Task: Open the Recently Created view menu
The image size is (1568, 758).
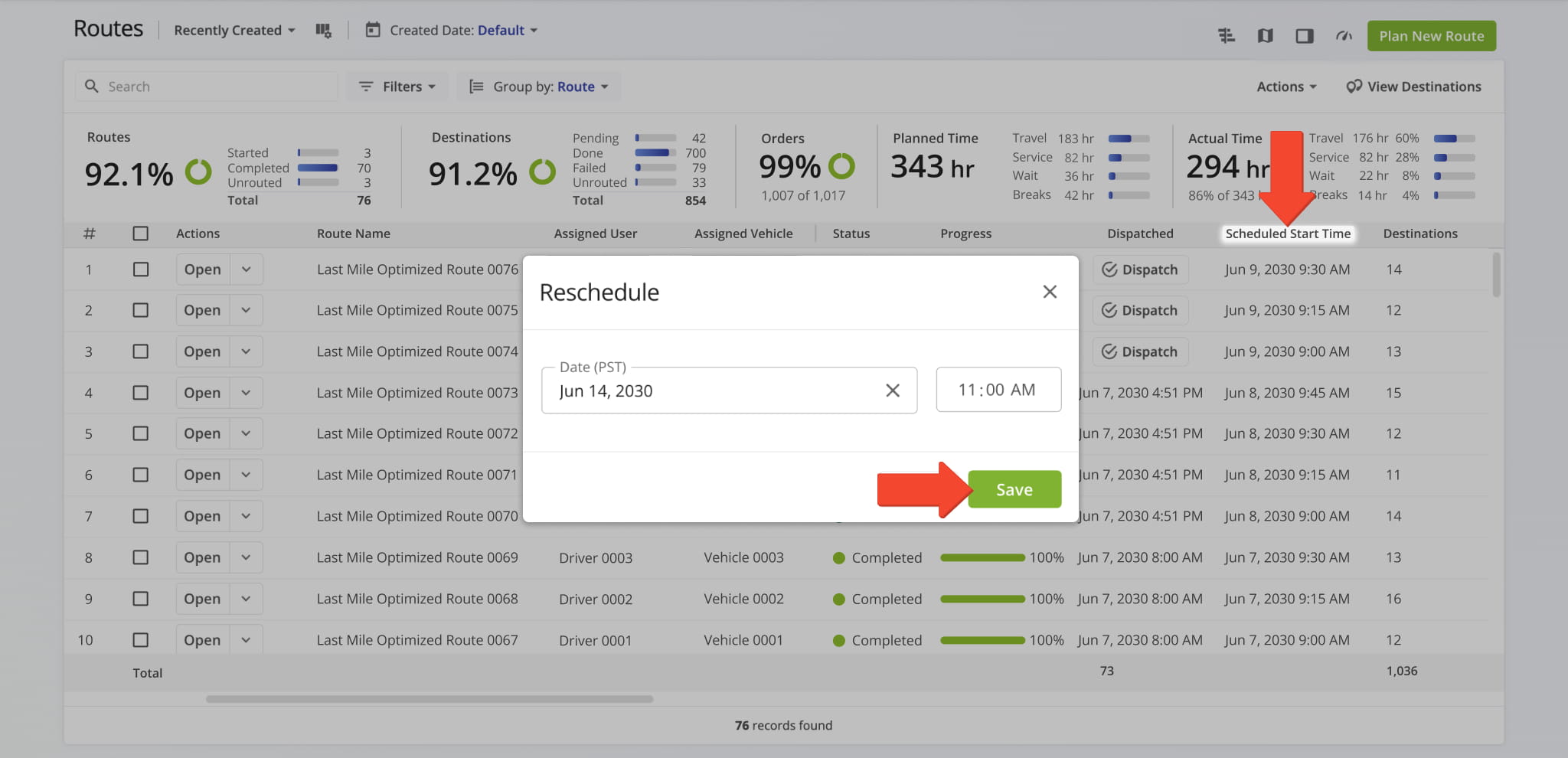Action: (234, 31)
